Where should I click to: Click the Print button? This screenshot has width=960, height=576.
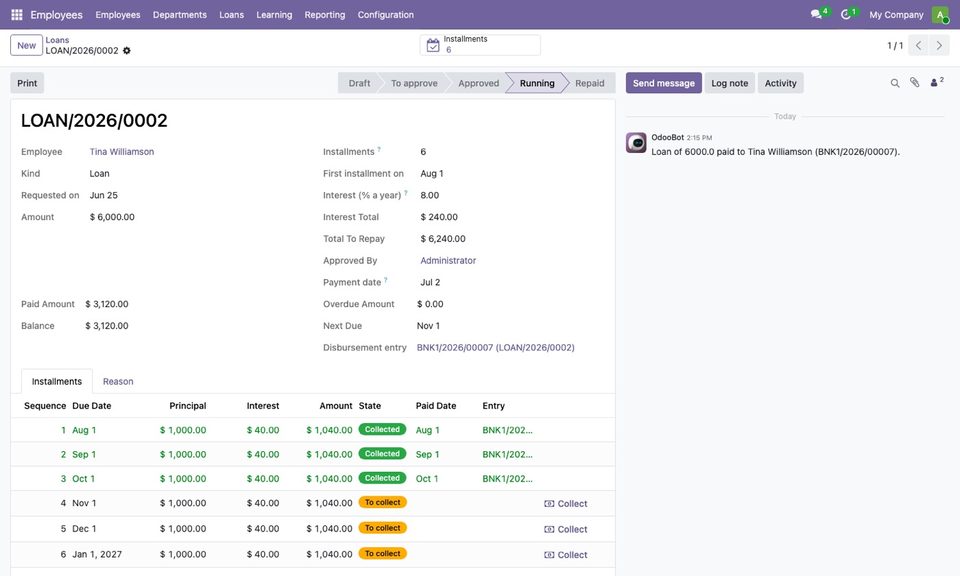coord(27,83)
